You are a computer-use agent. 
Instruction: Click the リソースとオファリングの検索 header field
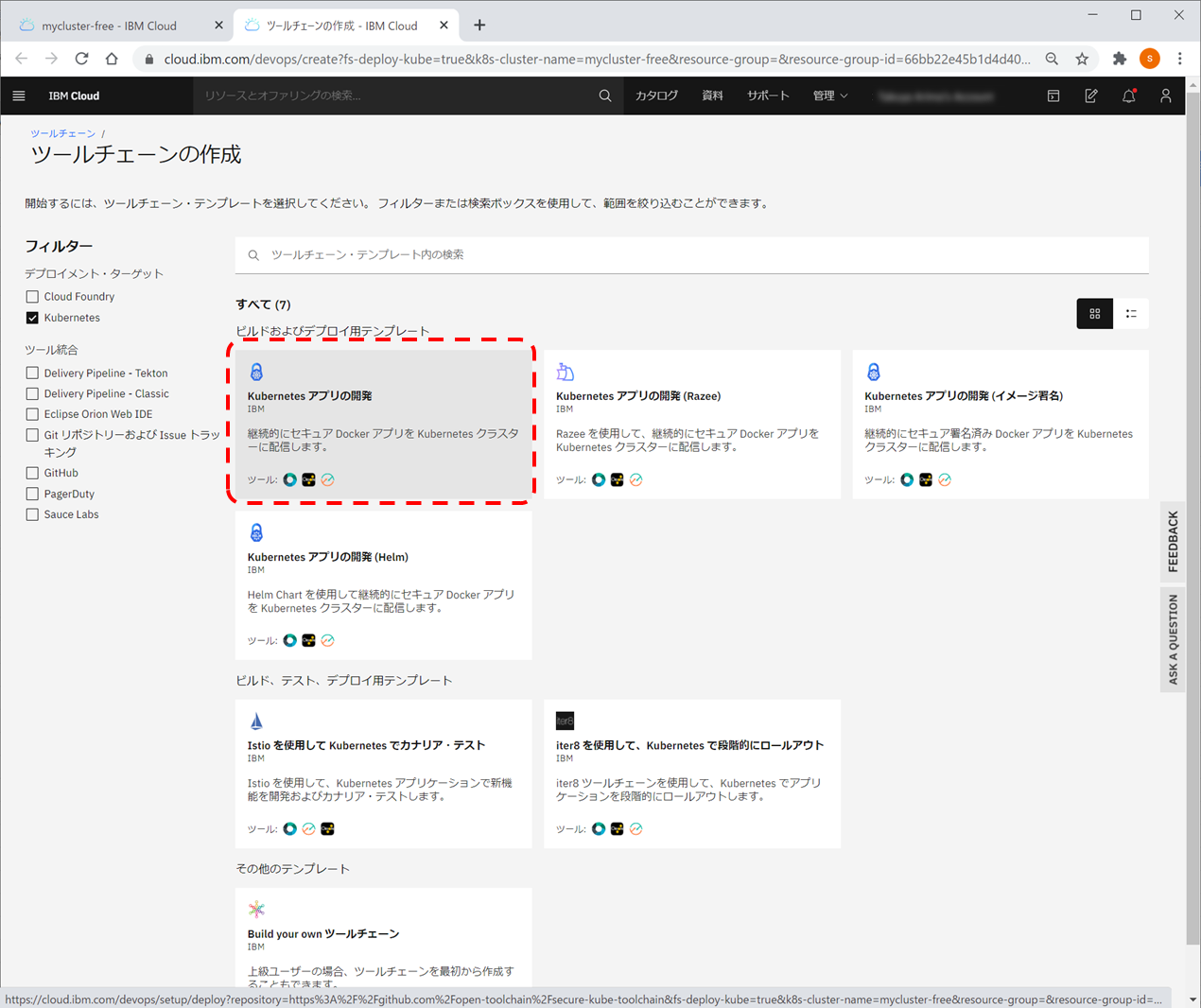397,96
